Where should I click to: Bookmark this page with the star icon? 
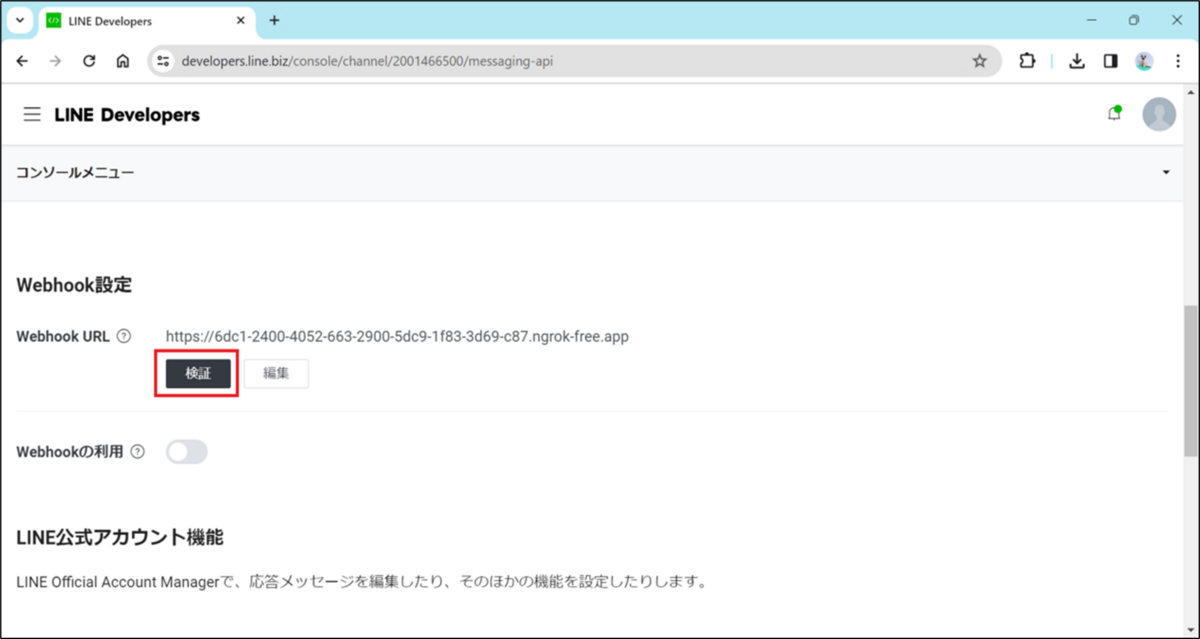point(979,61)
